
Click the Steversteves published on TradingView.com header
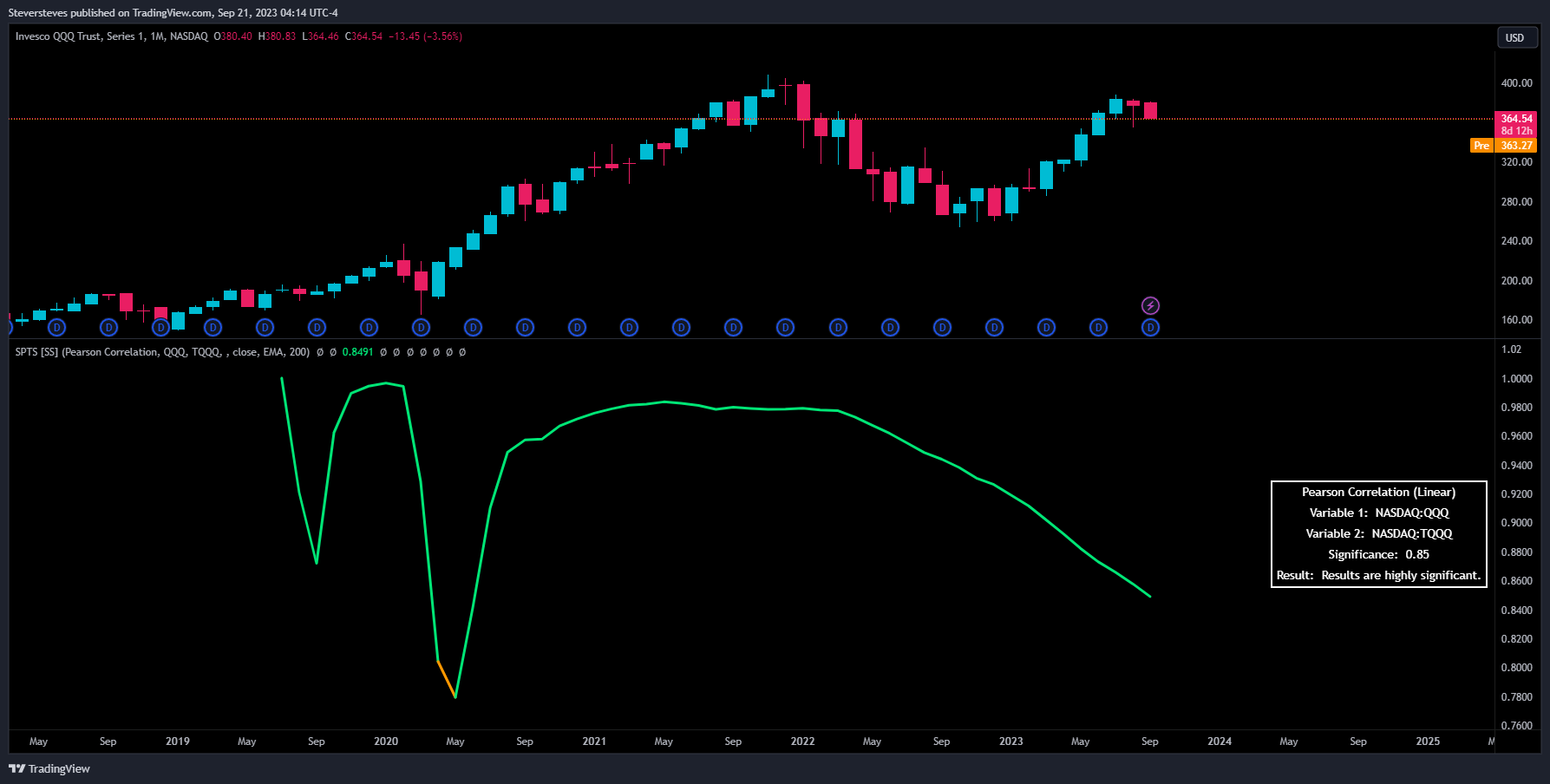pyautogui.click(x=173, y=12)
